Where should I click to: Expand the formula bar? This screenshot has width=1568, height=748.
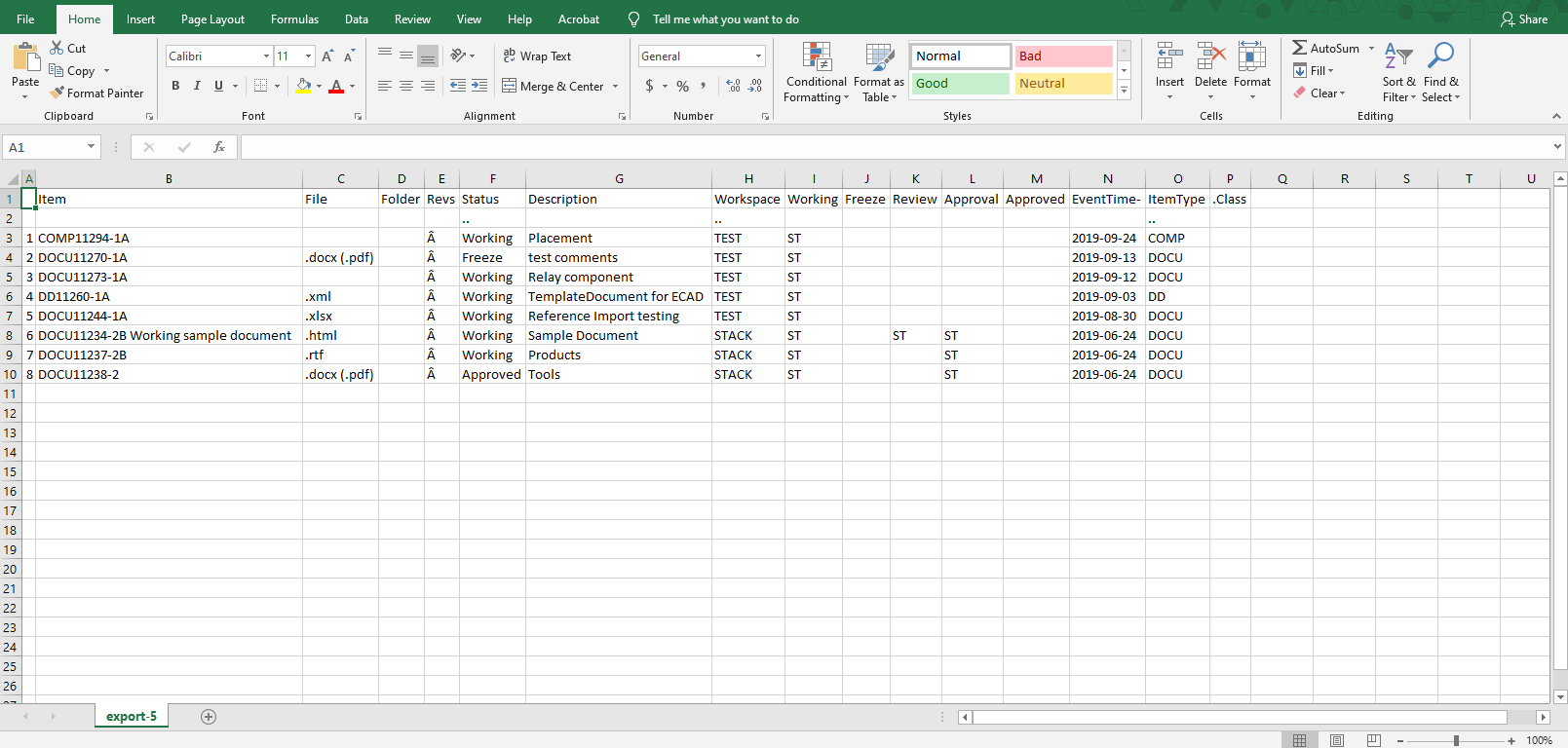pos(1557,147)
